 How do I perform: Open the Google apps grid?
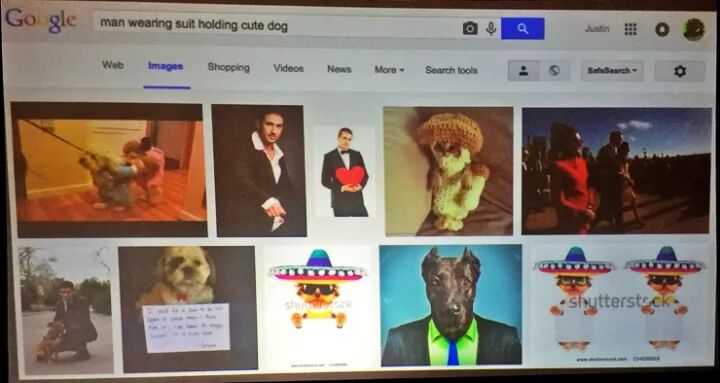click(630, 29)
